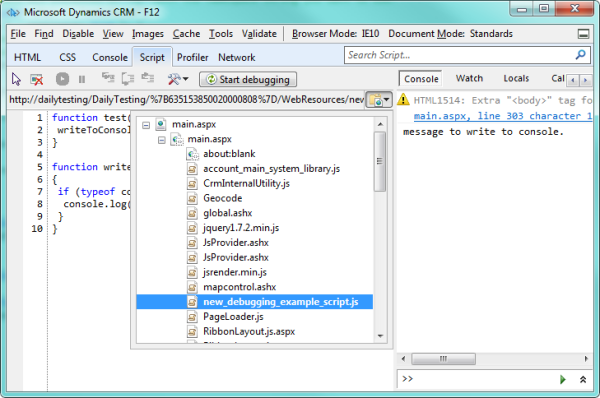Open the configuration tools dropdown icon
The height and width of the screenshot is (398, 600).
[178, 79]
